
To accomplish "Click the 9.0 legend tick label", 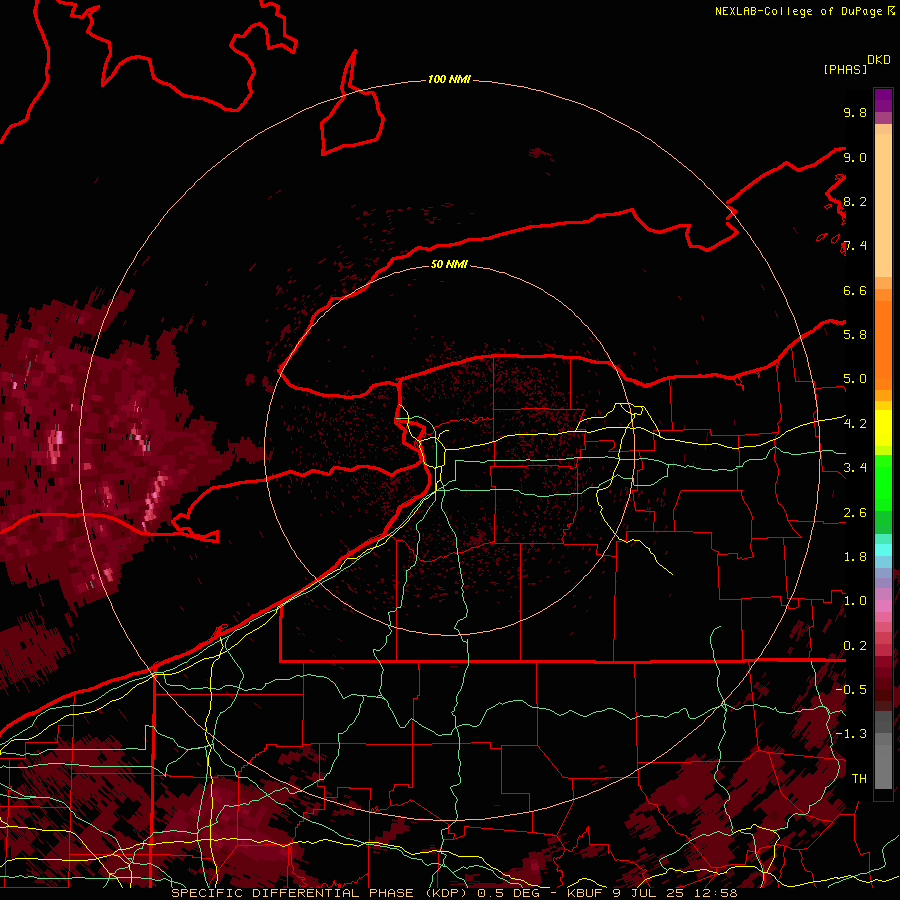I will point(855,157).
